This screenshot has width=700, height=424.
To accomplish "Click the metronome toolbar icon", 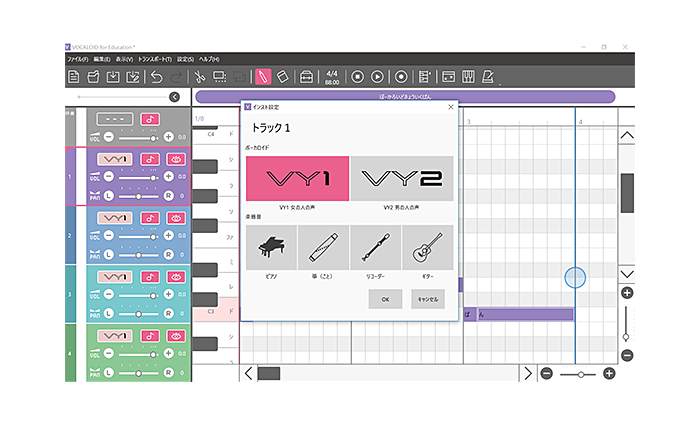I will [488, 77].
